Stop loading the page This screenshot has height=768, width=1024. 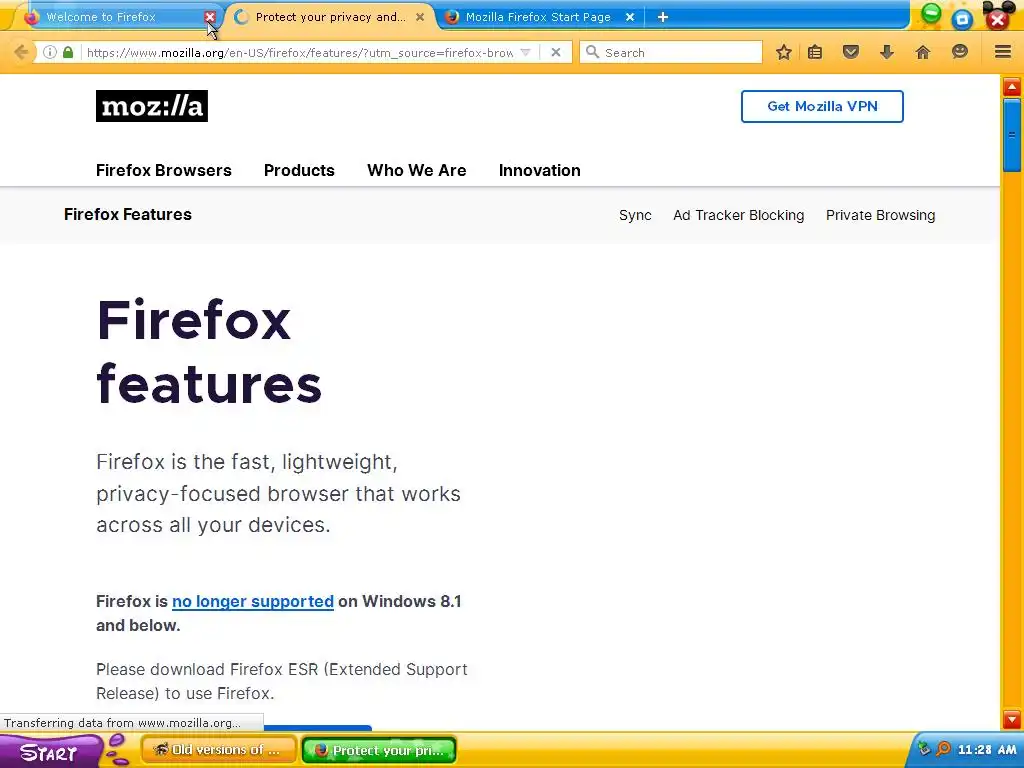click(x=556, y=52)
